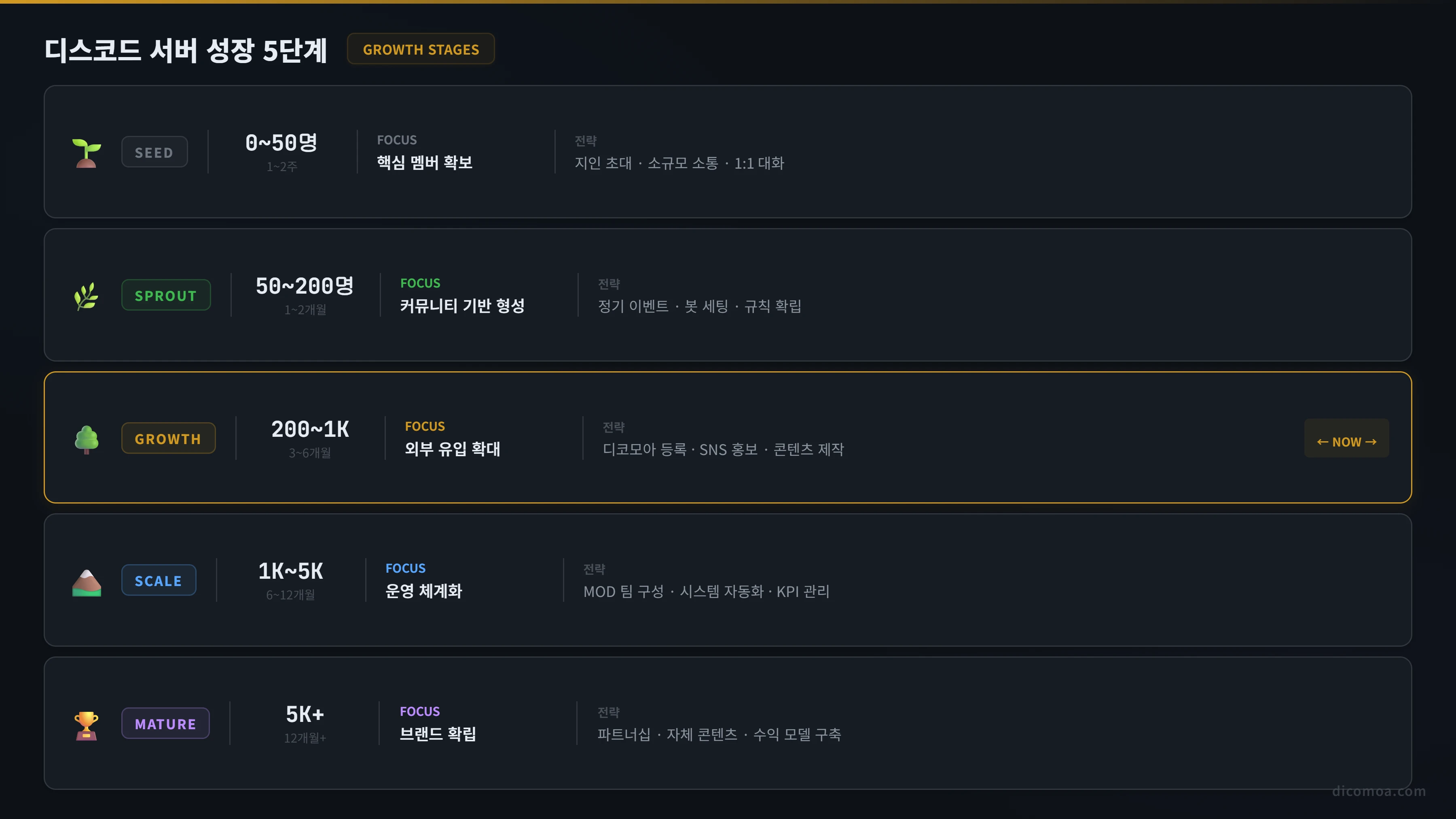Click the 200~1K member range
1456x819 pixels.
[x=310, y=429]
